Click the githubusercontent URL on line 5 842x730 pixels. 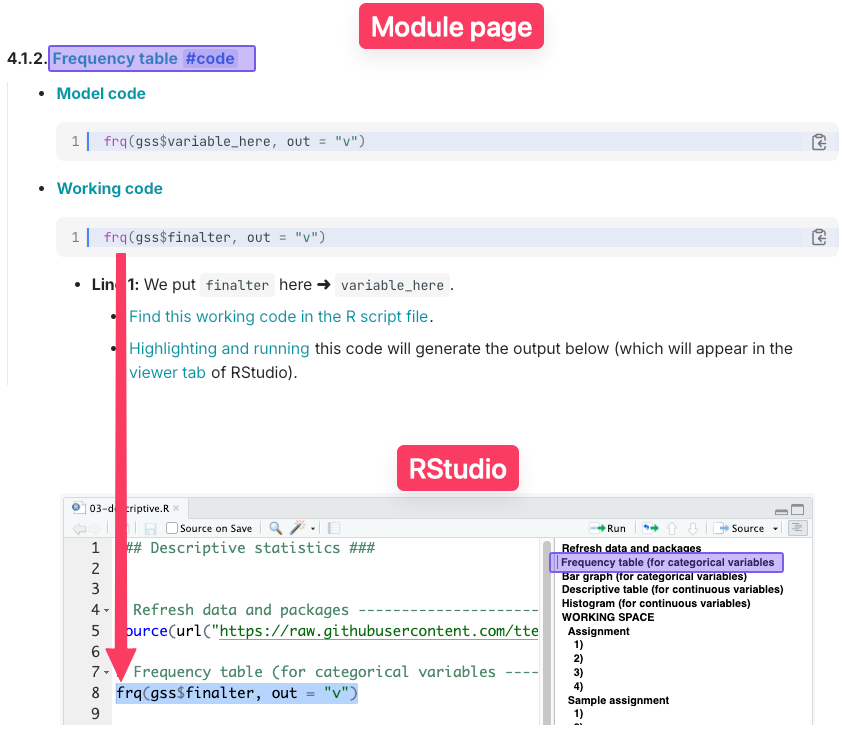tap(379, 631)
